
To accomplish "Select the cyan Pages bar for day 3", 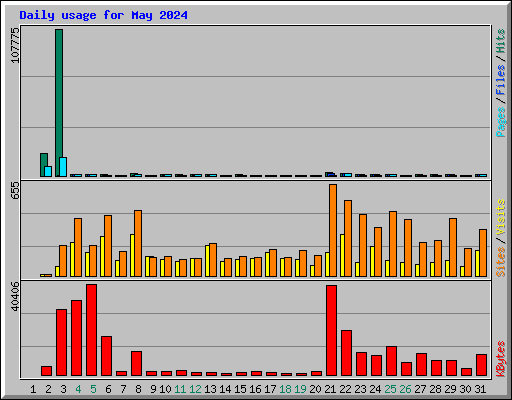I will click(63, 167).
